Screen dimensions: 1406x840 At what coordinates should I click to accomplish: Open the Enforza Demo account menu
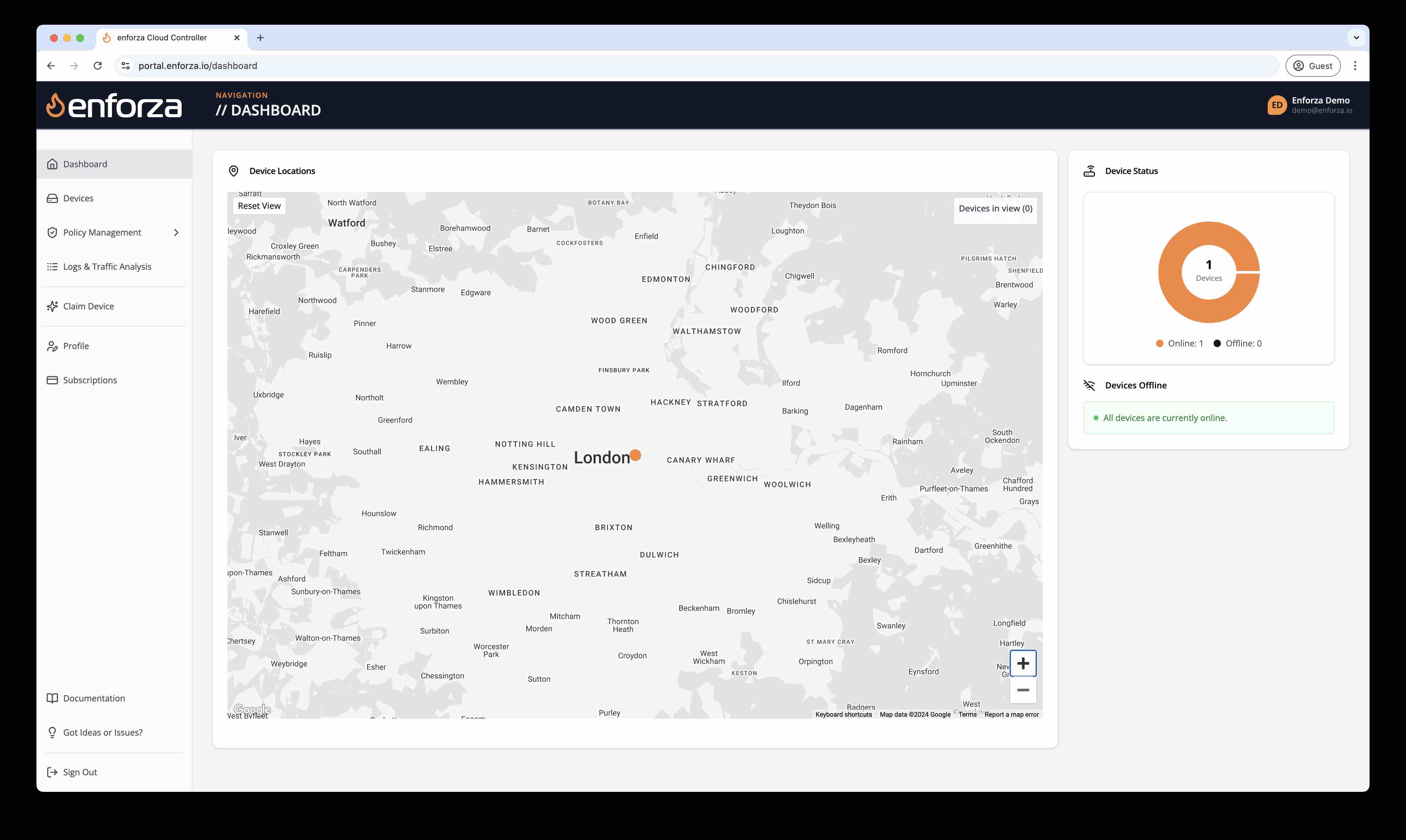1310,105
